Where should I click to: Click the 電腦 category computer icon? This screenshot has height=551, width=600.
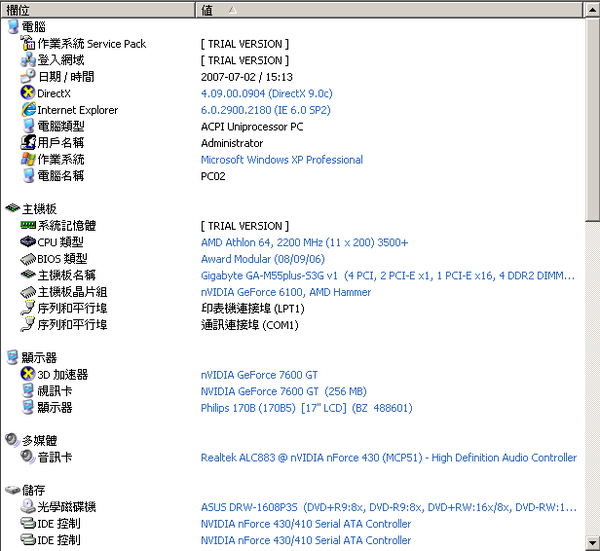pos(13,26)
